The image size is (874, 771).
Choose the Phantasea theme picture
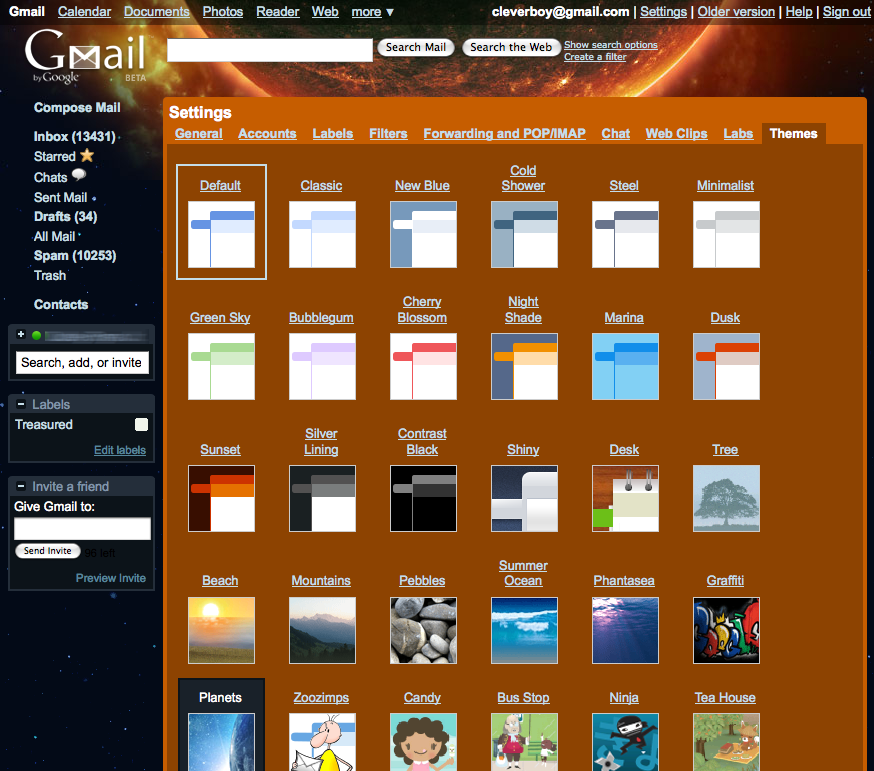pos(625,631)
